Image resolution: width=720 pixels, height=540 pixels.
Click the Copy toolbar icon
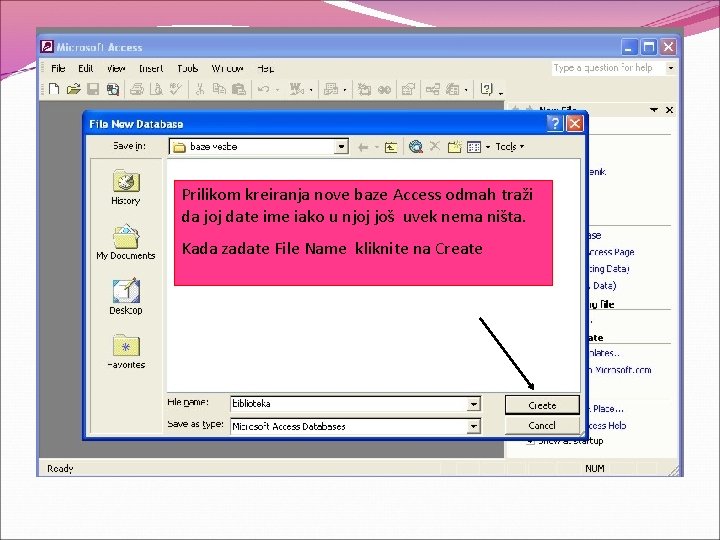219,89
